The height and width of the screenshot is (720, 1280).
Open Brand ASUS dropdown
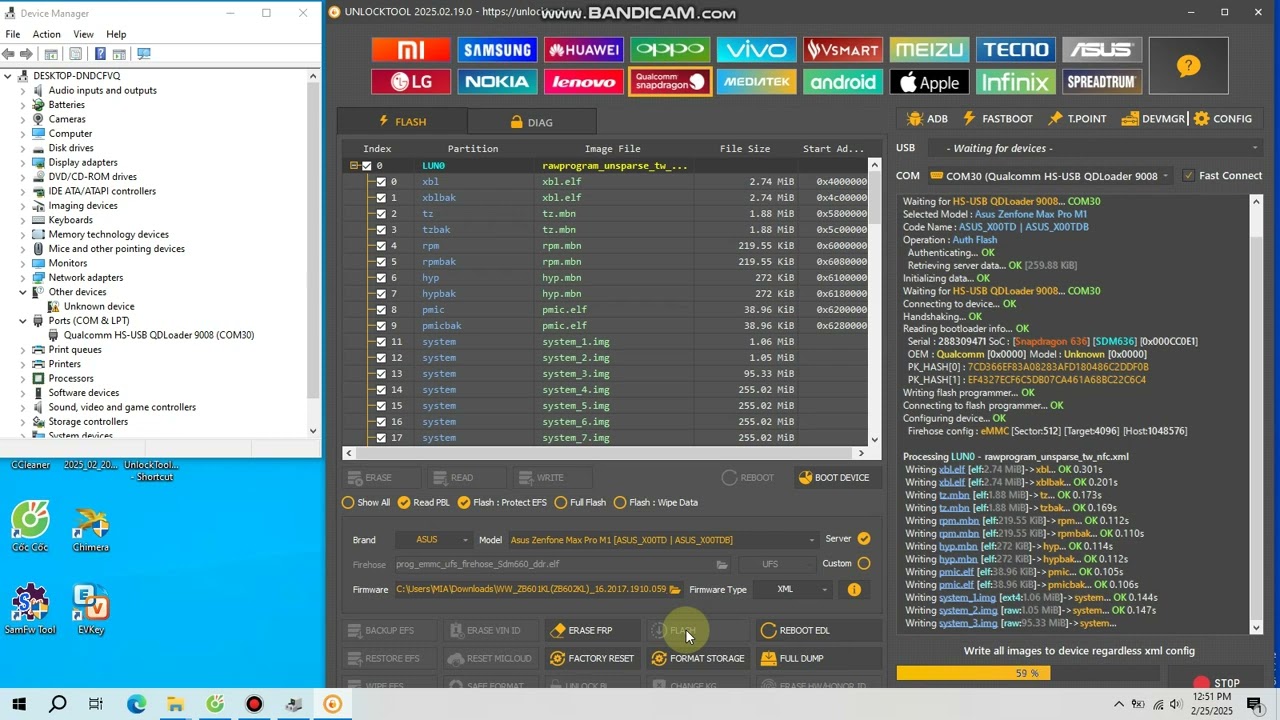click(434, 540)
